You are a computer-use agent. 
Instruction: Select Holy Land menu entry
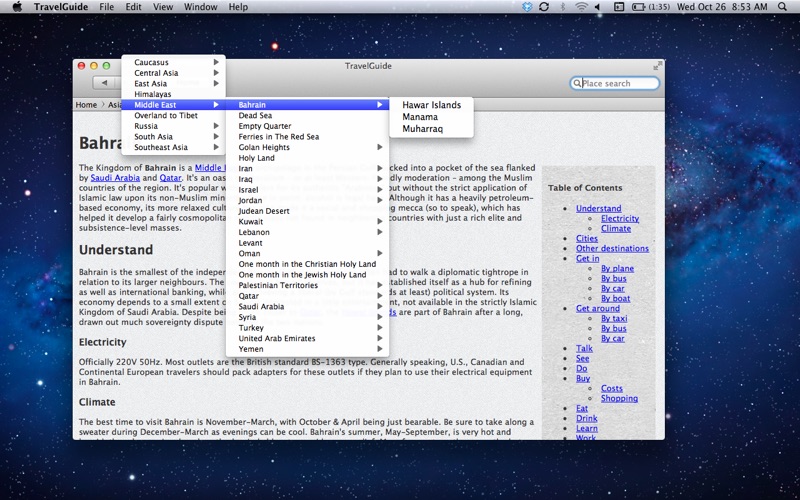pyautogui.click(x=308, y=158)
